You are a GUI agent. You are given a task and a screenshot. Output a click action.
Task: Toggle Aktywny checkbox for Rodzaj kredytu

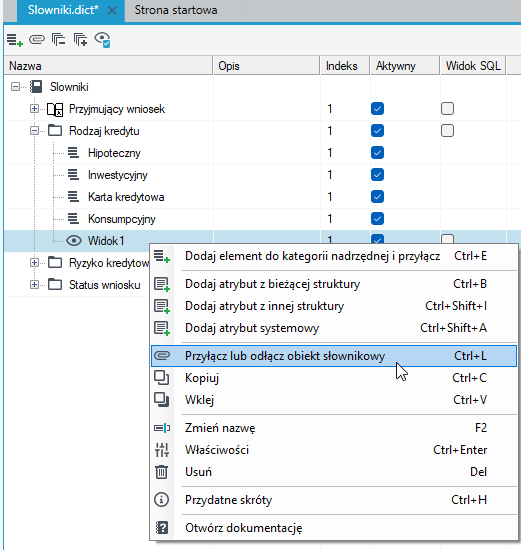click(377, 131)
